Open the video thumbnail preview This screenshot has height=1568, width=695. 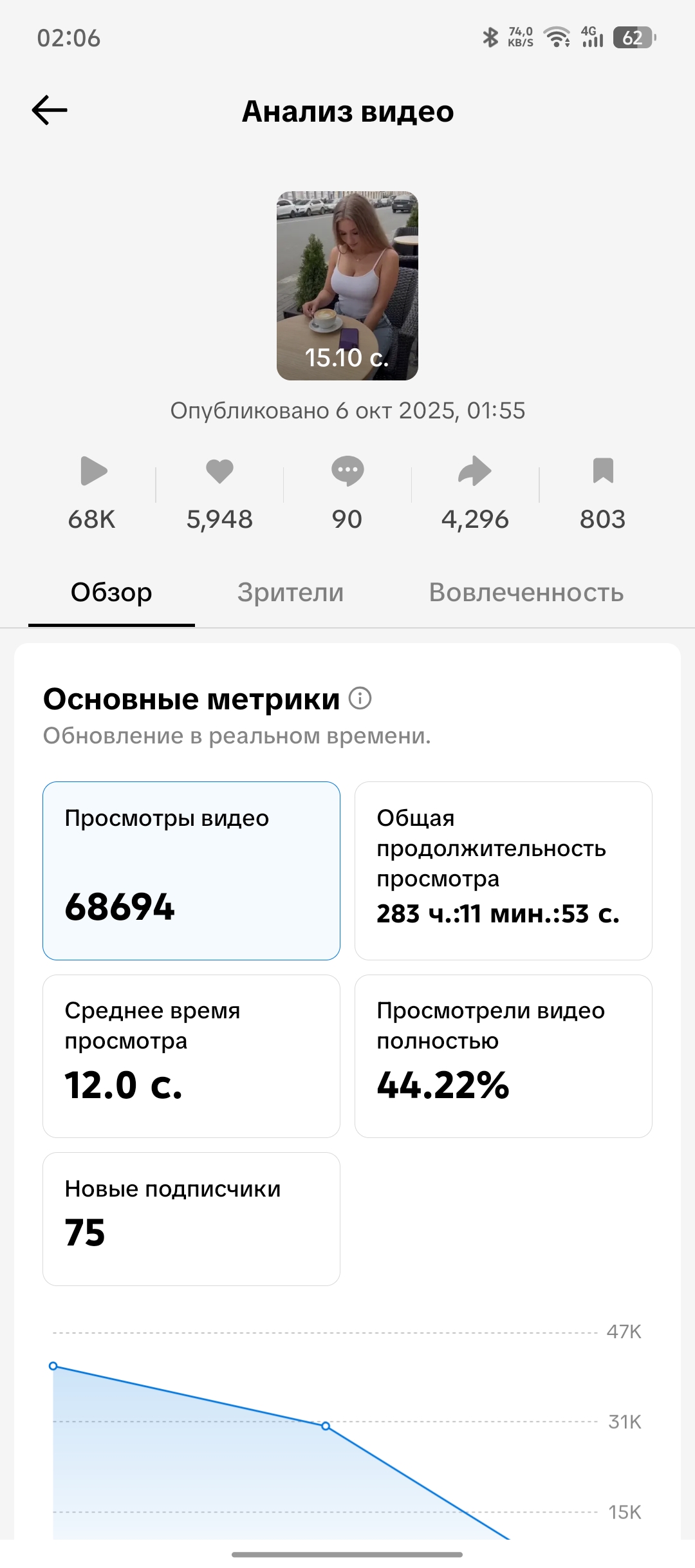(x=347, y=286)
